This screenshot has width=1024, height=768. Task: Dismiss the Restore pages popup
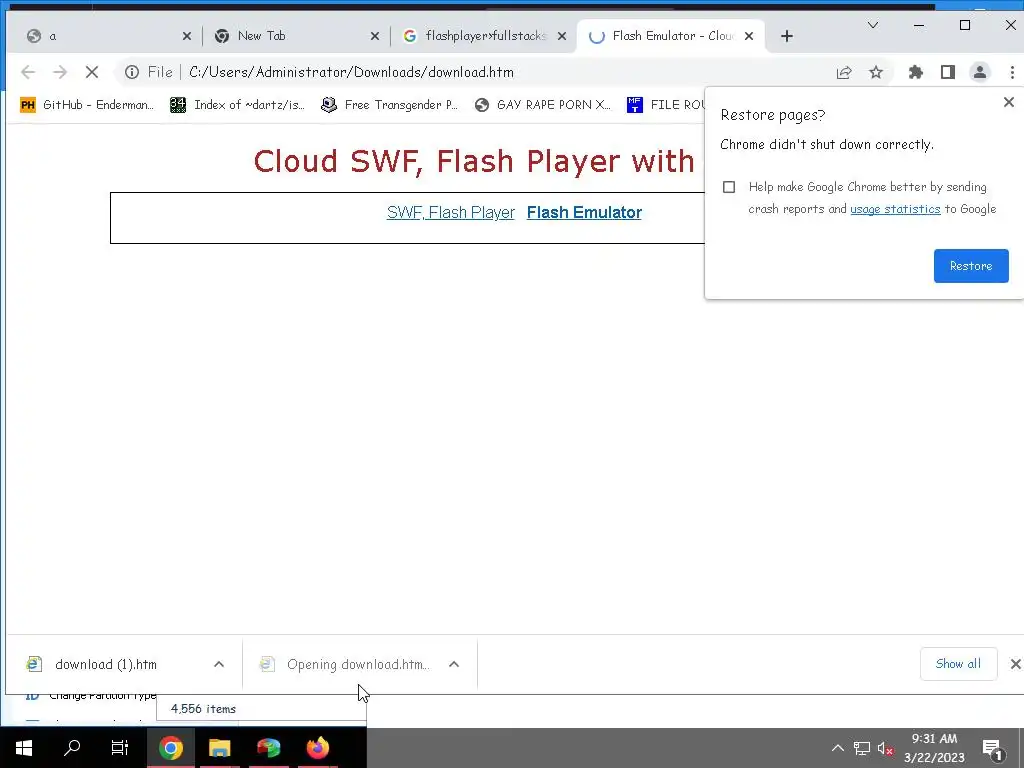pos(1008,103)
